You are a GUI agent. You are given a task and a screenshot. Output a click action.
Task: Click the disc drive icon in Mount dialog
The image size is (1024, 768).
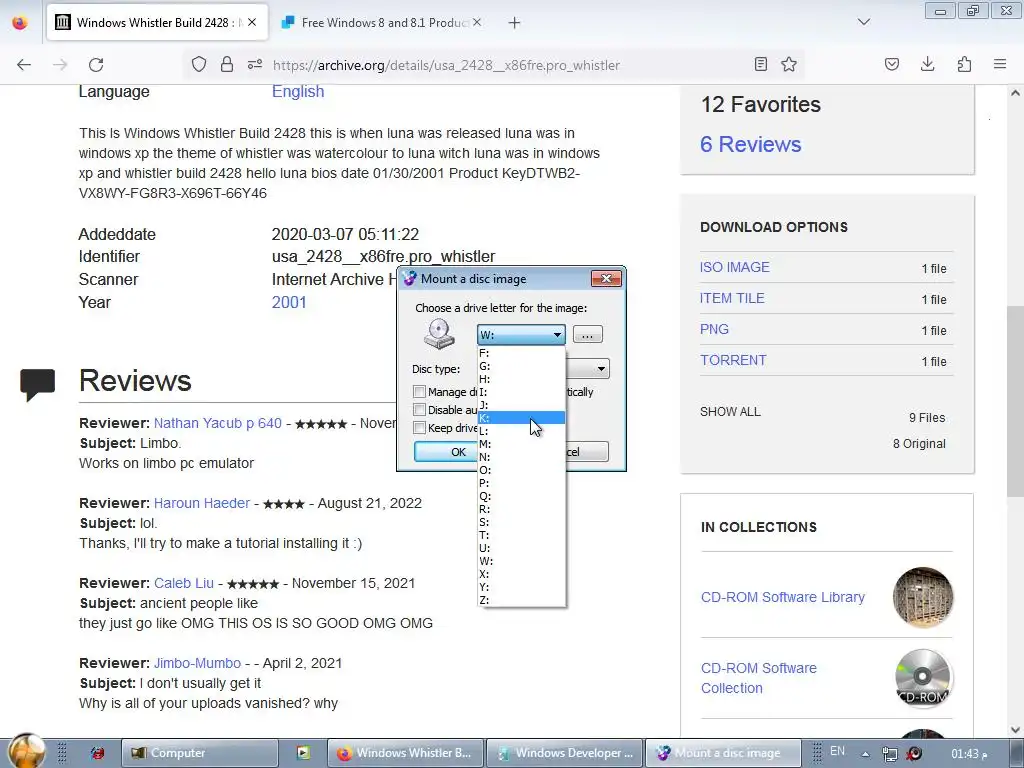tap(439, 334)
